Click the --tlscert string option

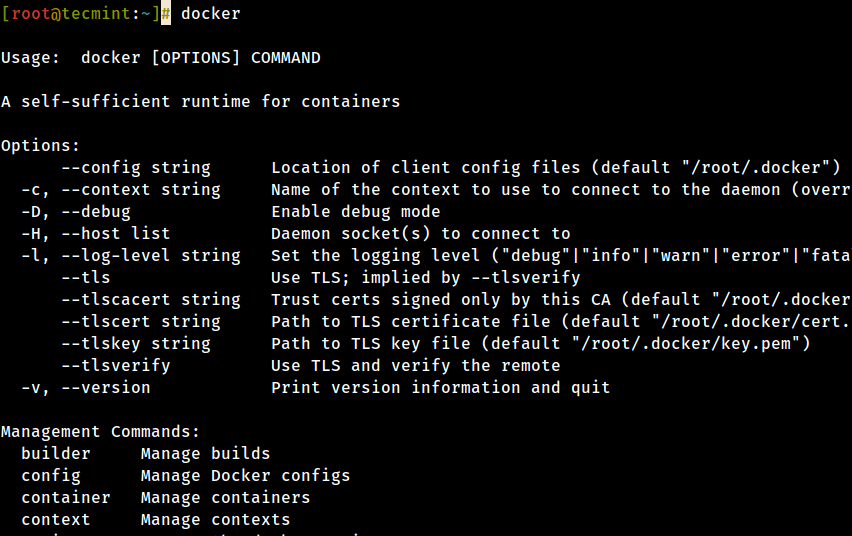point(141,322)
